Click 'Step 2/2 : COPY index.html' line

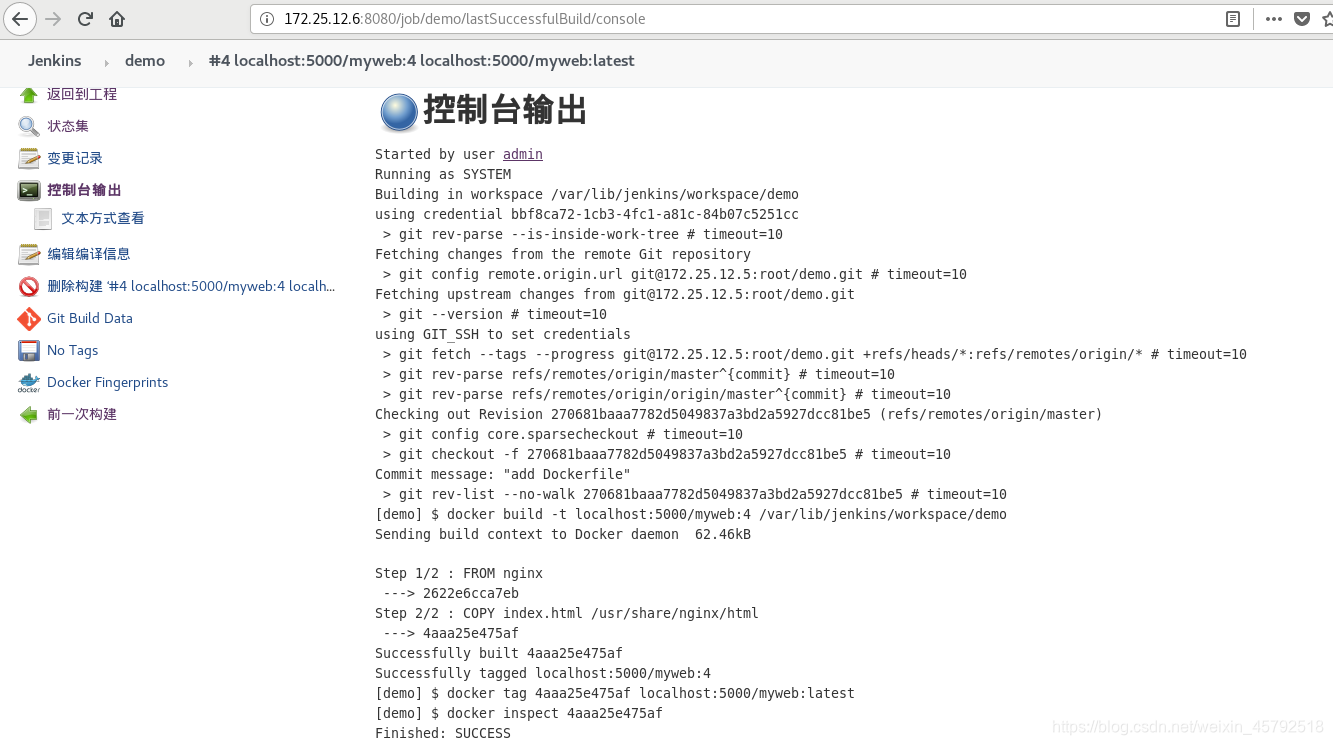coord(567,613)
